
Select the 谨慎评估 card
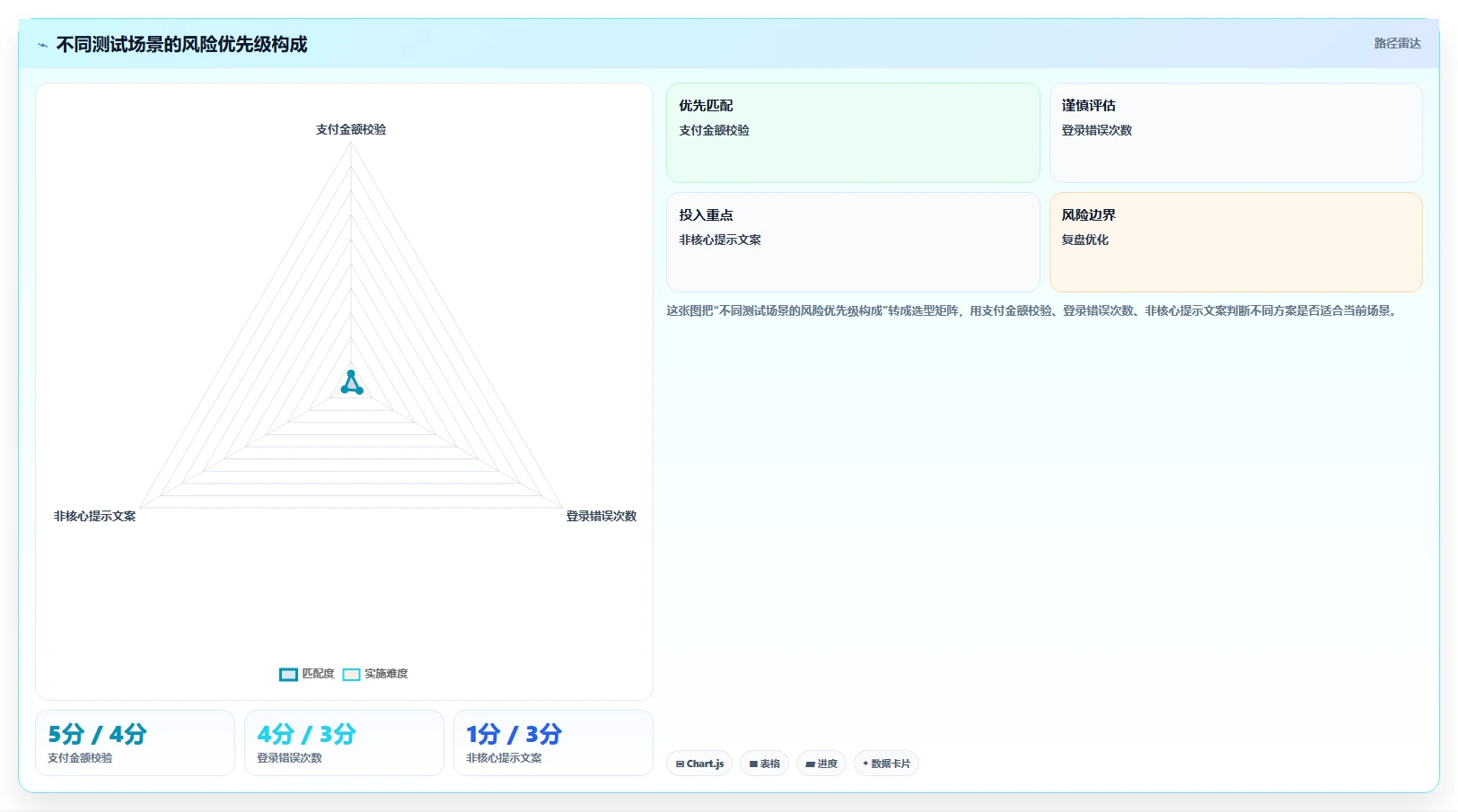(x=1235, y=133)
